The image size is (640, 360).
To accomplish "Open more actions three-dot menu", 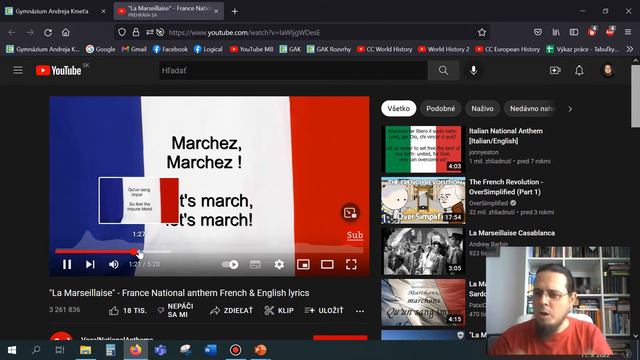I will pyautogui.click(x=360, y=311).
